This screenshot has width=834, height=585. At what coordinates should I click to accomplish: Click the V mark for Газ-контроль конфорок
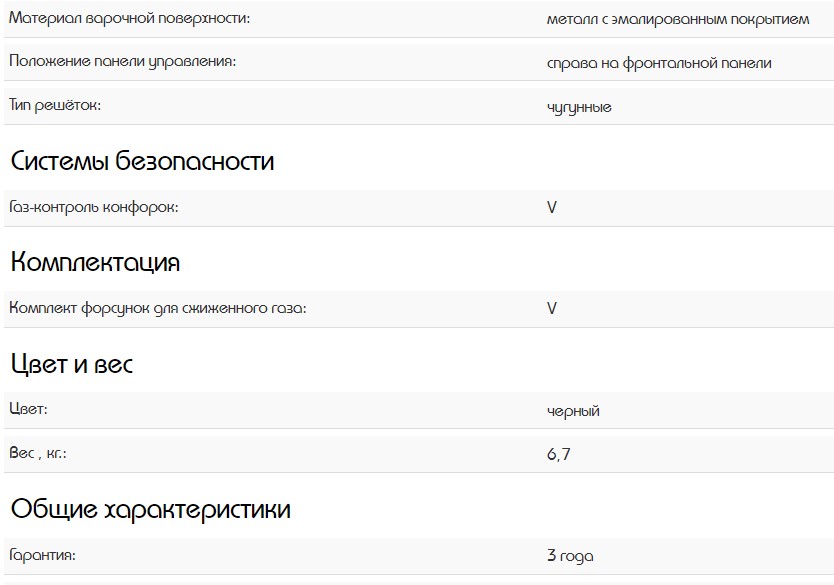coord(552,208)
